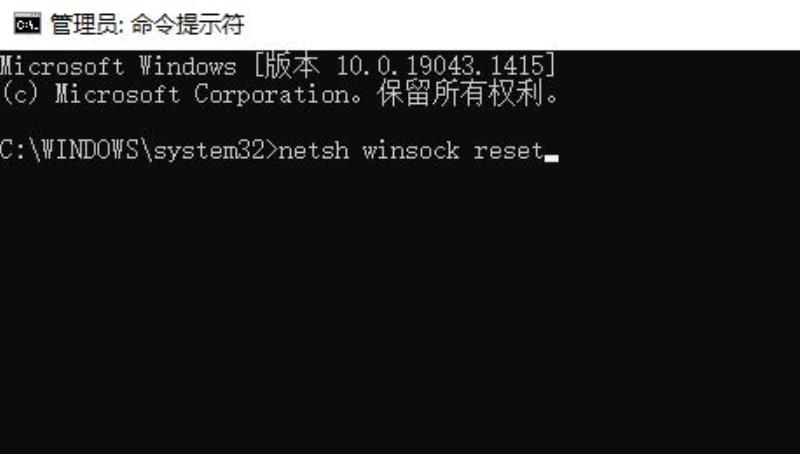
Task: Click the version number 10.0.19043.1415
Action: pos(440,67)
